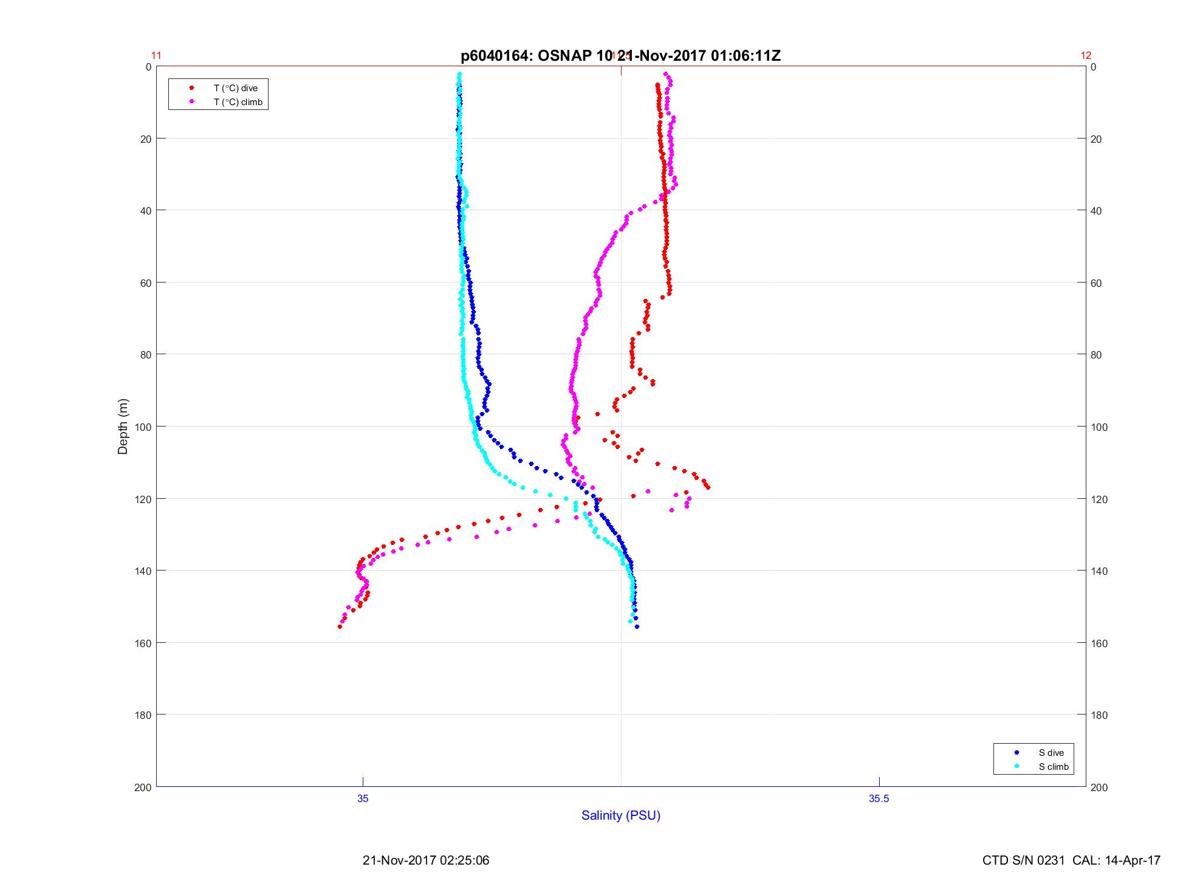Select the 'S climb' legend entry
The height and width of the screenshot is (885, 1200).
[1054, 766]
